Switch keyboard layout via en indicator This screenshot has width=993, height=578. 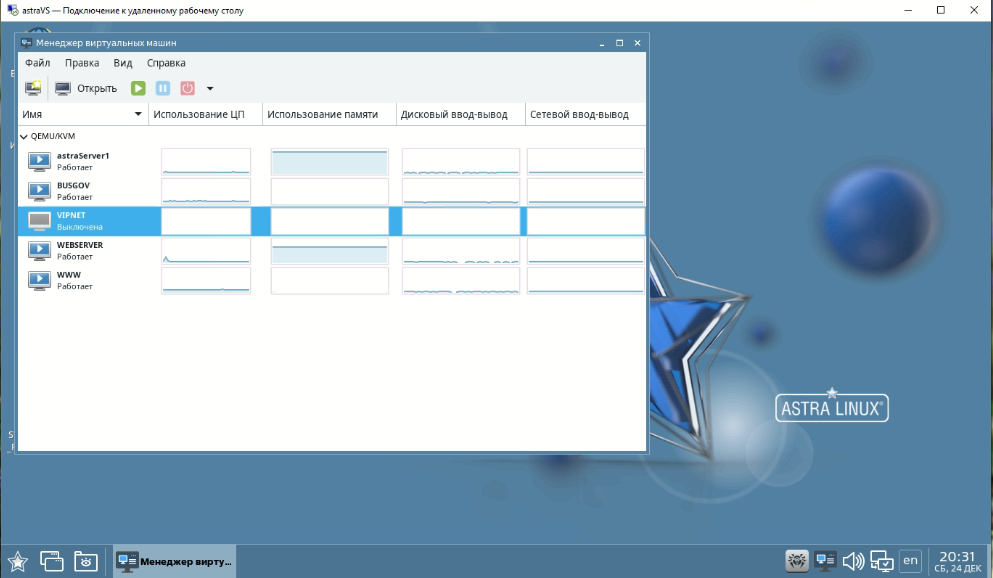pos(912,561)
